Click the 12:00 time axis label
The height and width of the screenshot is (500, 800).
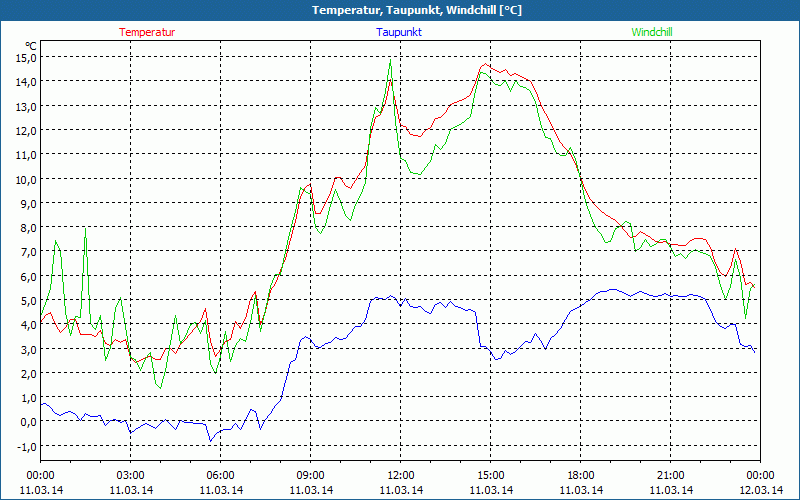[401, 475]
